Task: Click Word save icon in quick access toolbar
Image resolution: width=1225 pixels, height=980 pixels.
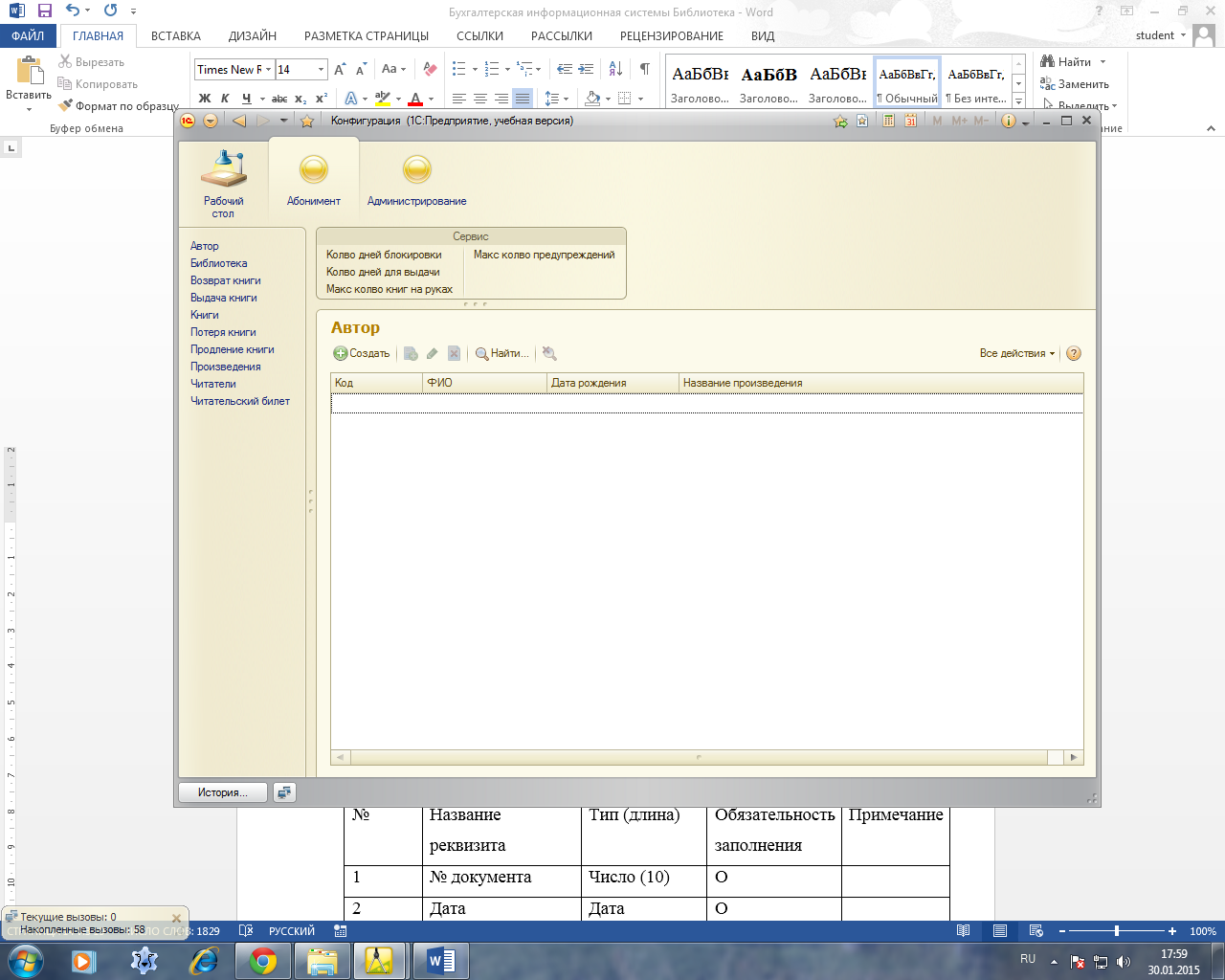Action: pyautogui.click(x=44, y=11)
